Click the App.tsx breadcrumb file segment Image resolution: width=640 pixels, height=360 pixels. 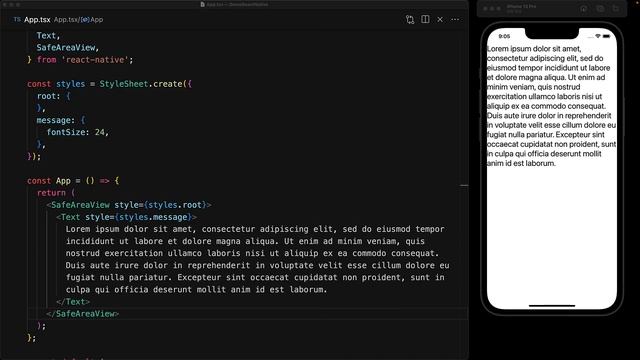pyautogui.click(x=66, y=20)
